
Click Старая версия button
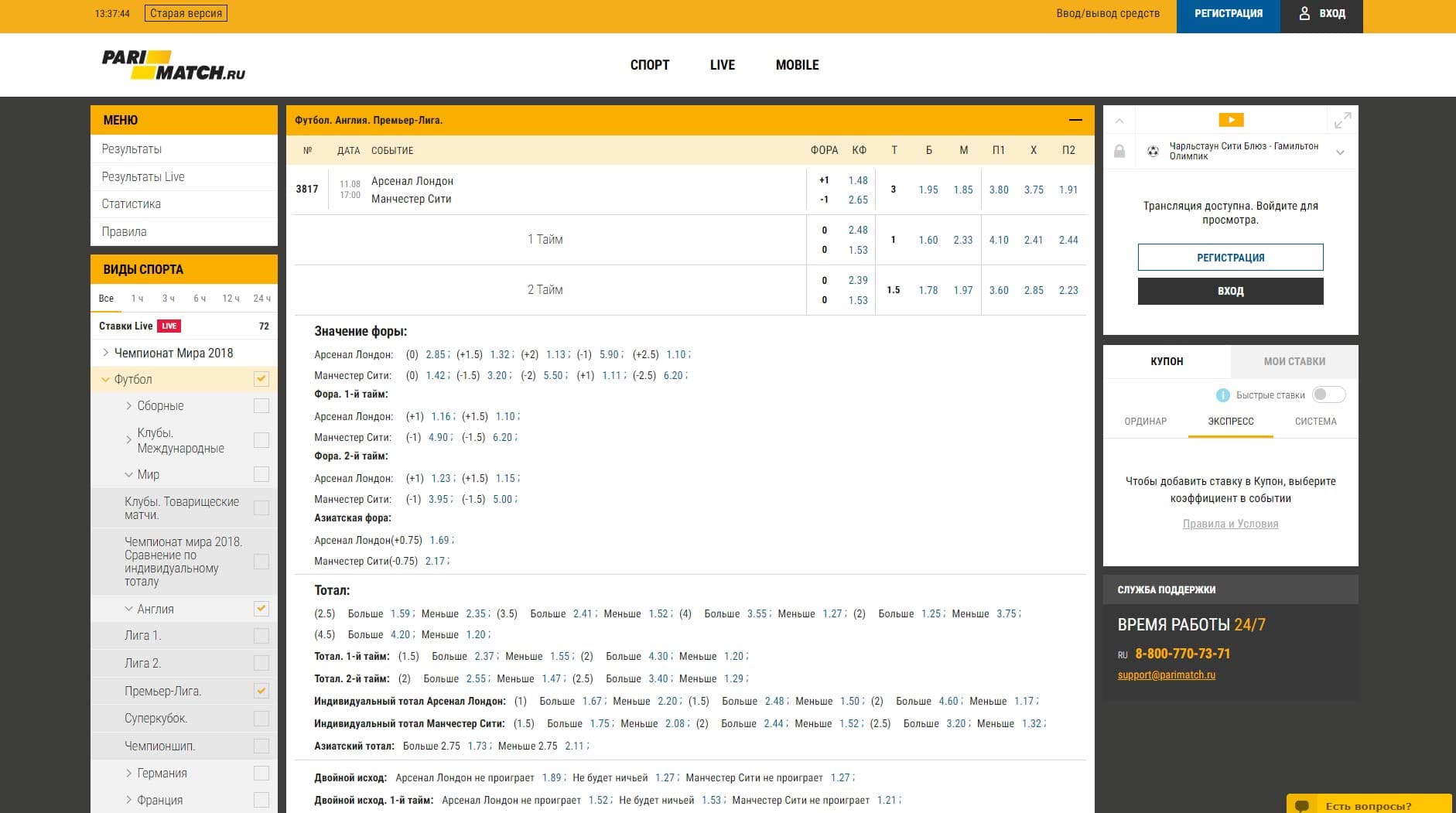186,13
